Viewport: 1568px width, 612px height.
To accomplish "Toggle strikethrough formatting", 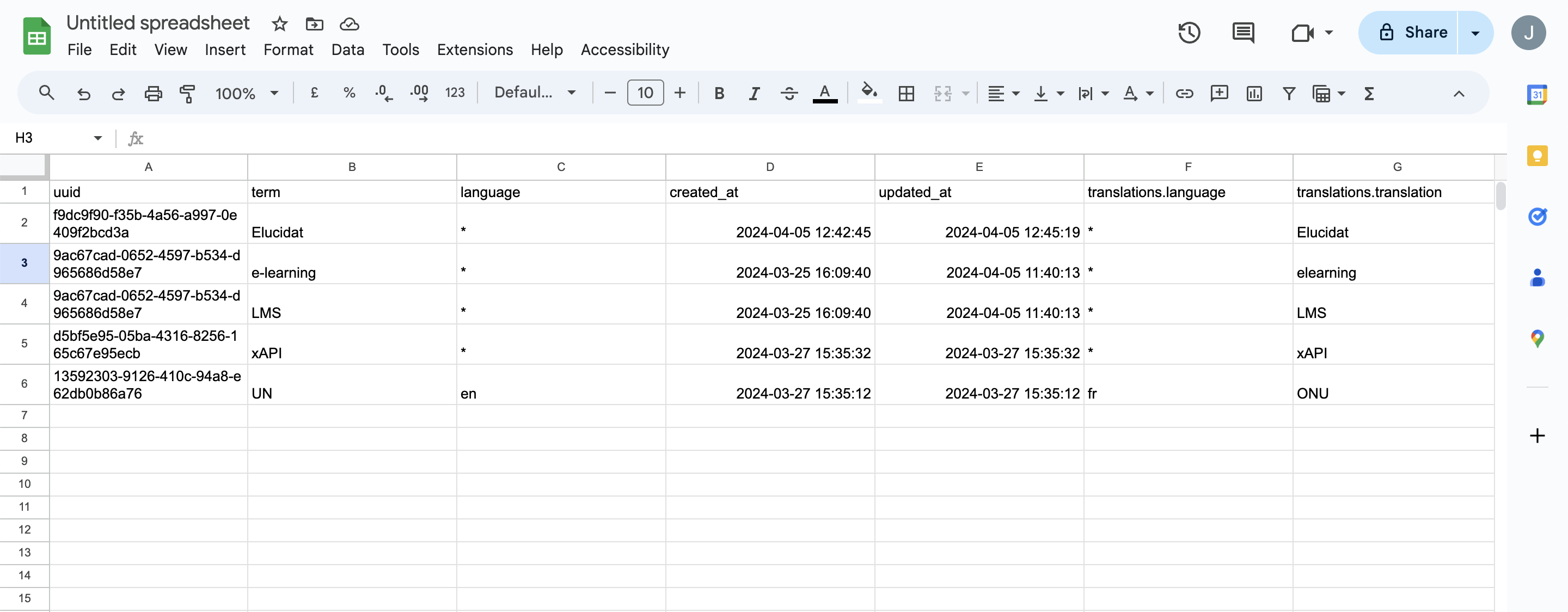I will click(789, 93).
